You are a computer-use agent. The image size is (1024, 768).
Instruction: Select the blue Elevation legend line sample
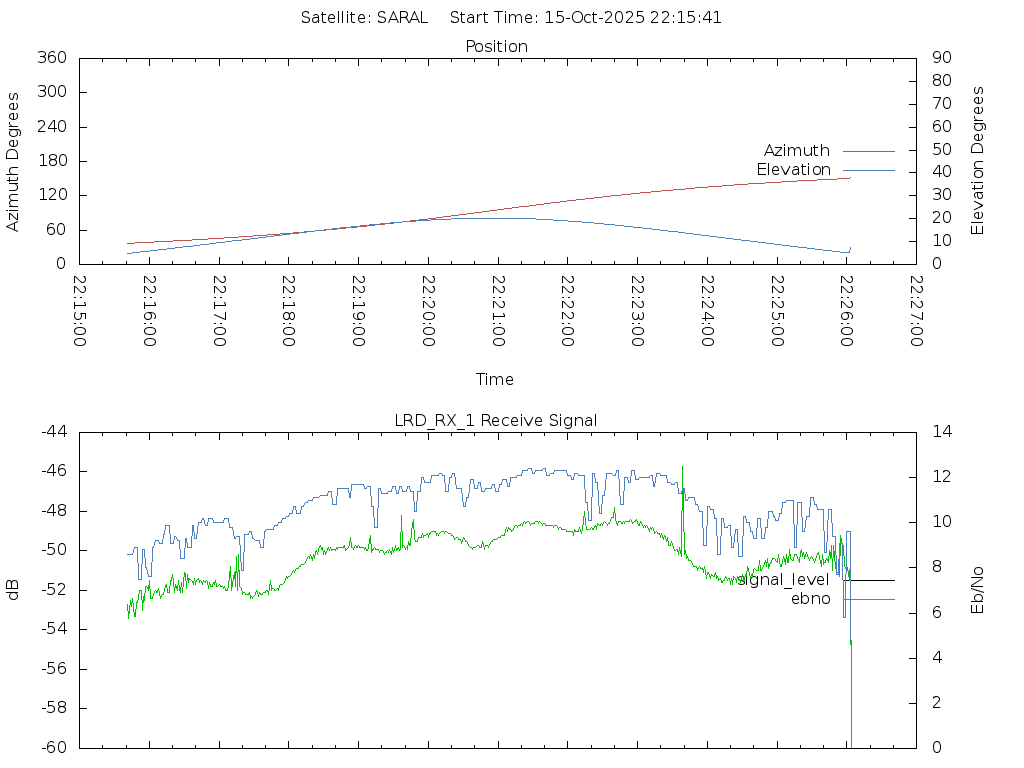coord(868,170)
